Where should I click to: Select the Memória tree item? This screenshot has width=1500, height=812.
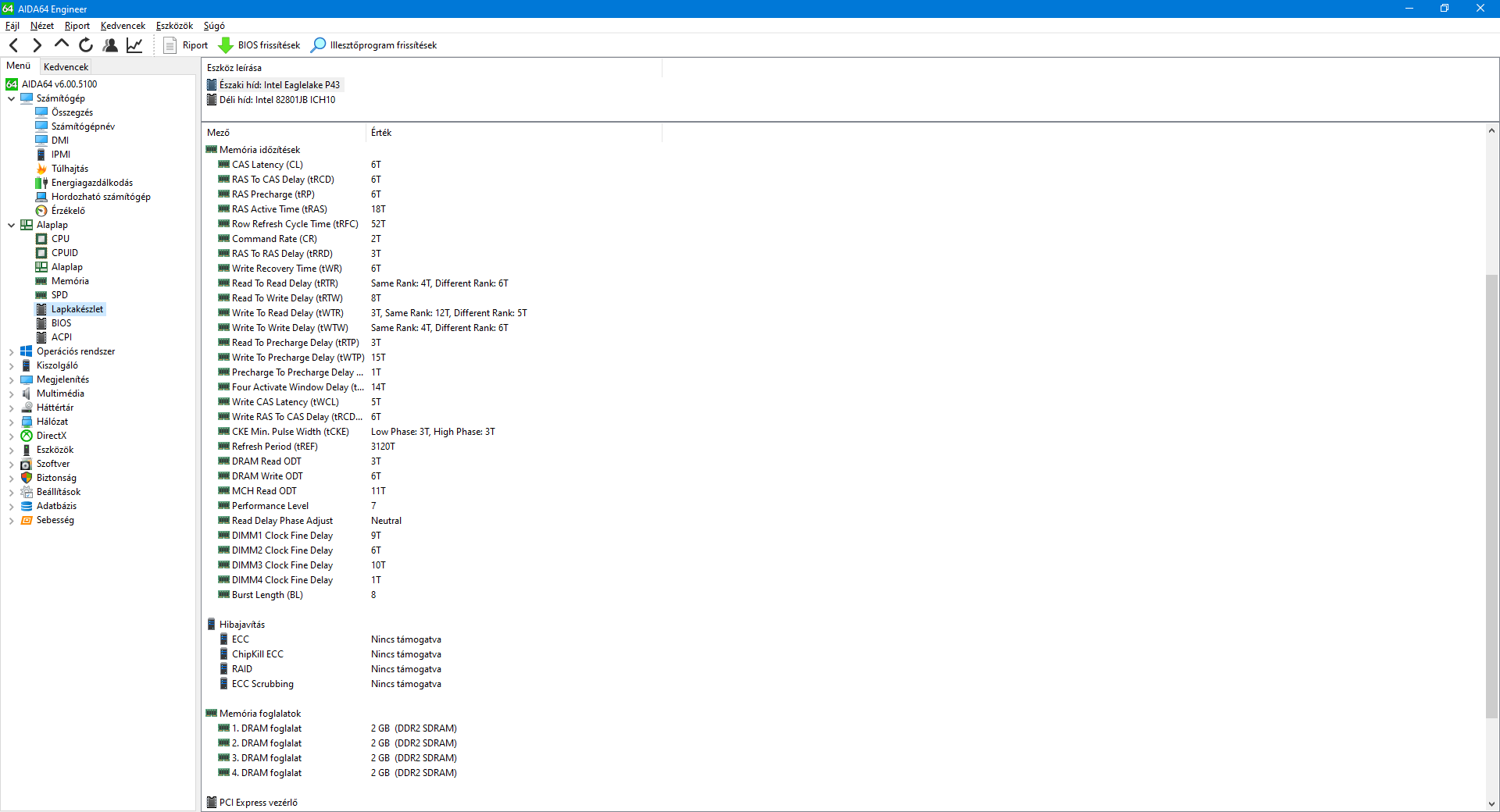(70, 281)
